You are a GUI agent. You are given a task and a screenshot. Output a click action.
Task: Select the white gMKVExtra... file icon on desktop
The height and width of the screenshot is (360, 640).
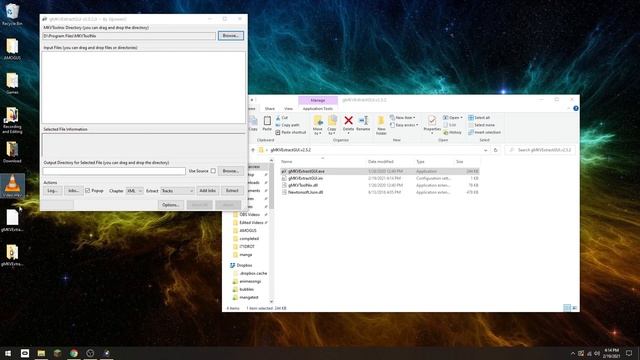pos(12,220)
